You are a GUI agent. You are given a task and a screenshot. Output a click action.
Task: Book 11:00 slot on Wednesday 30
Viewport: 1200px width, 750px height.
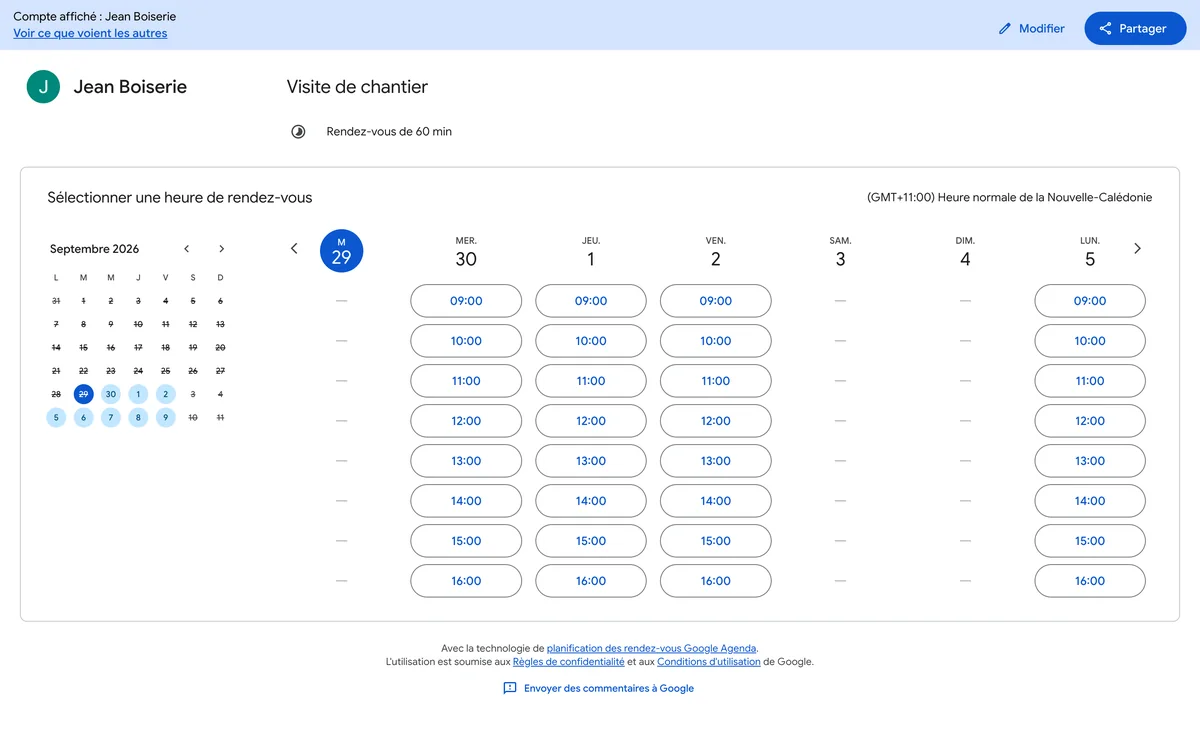click(466, 381)
